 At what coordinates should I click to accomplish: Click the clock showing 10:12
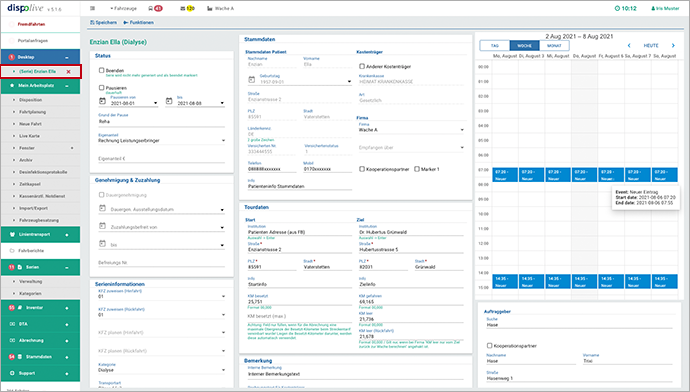(x=625, y=8)
